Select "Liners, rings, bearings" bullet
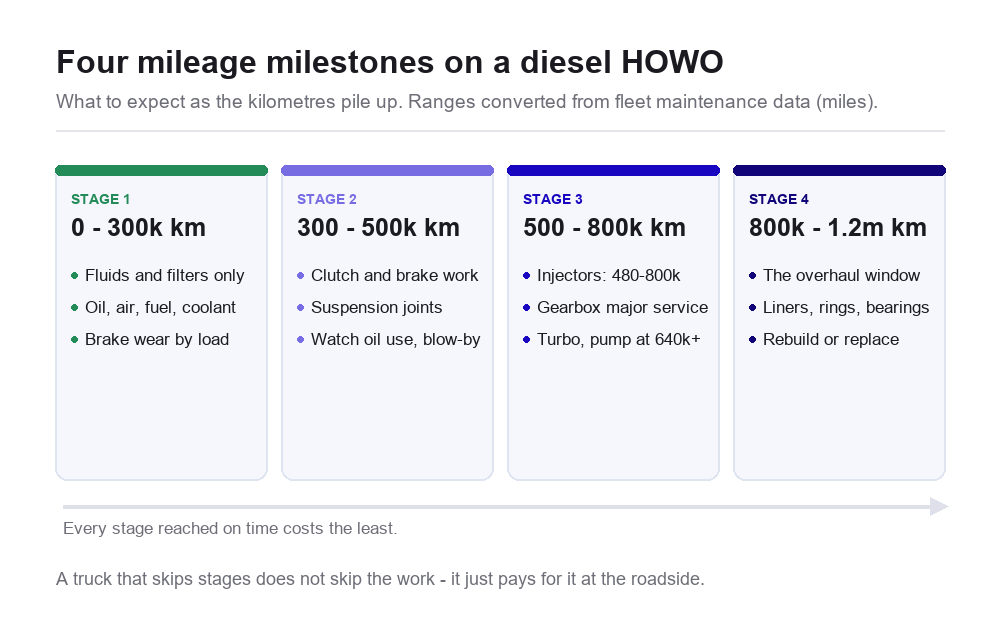 click(x=839, y=307)
